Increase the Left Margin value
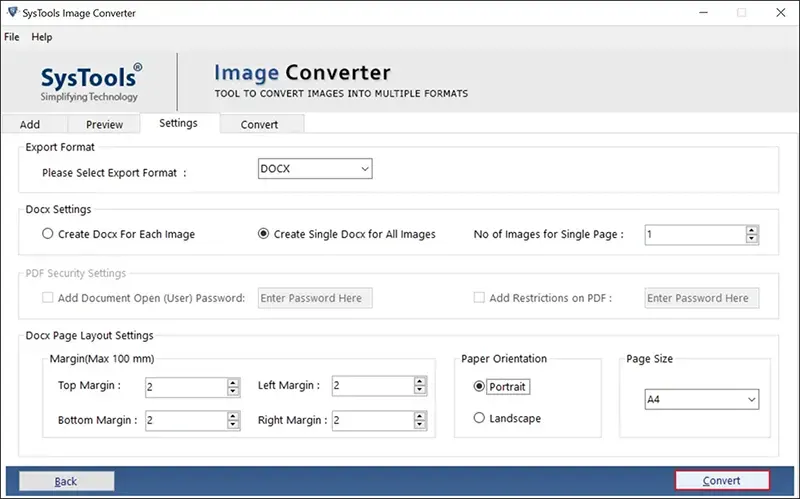The image size is (800, 499). click(x=420, y=382)
